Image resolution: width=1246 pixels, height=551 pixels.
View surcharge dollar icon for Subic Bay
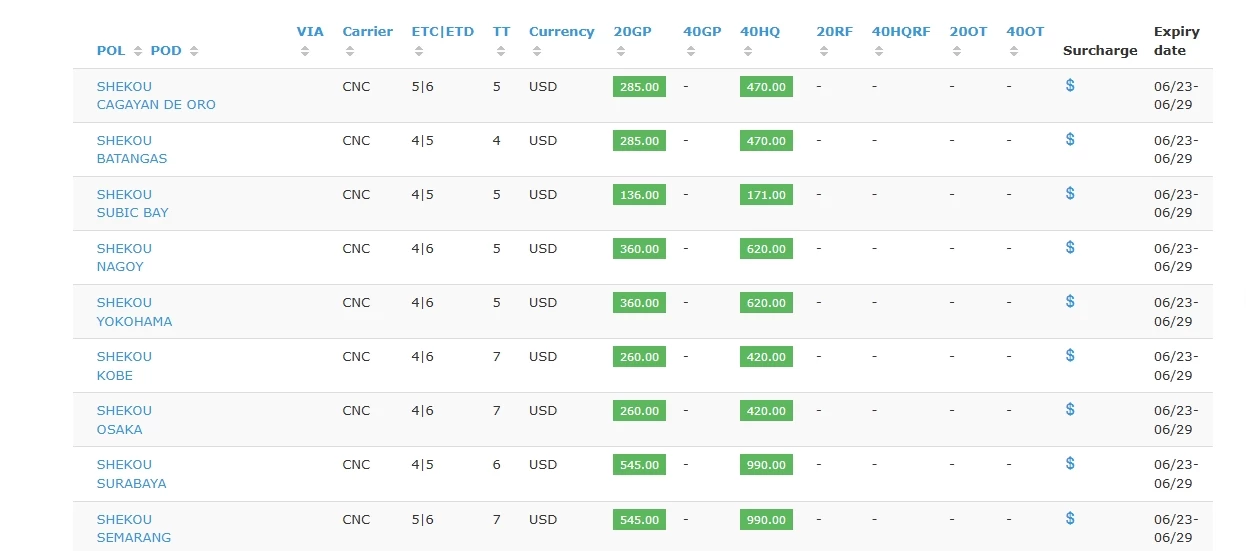[x=1070, y=194]
